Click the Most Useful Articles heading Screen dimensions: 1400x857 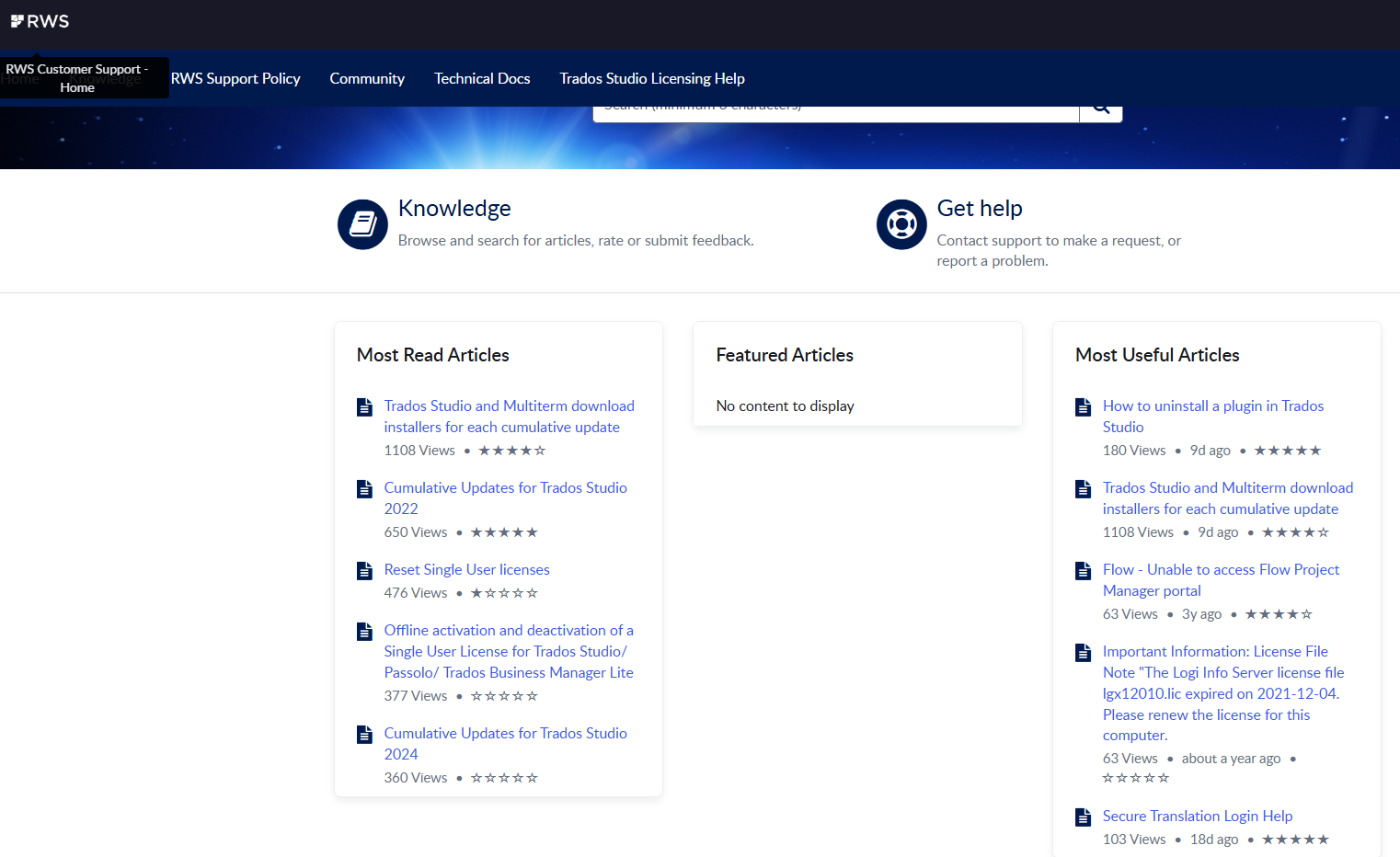[x=1157, y=355]
